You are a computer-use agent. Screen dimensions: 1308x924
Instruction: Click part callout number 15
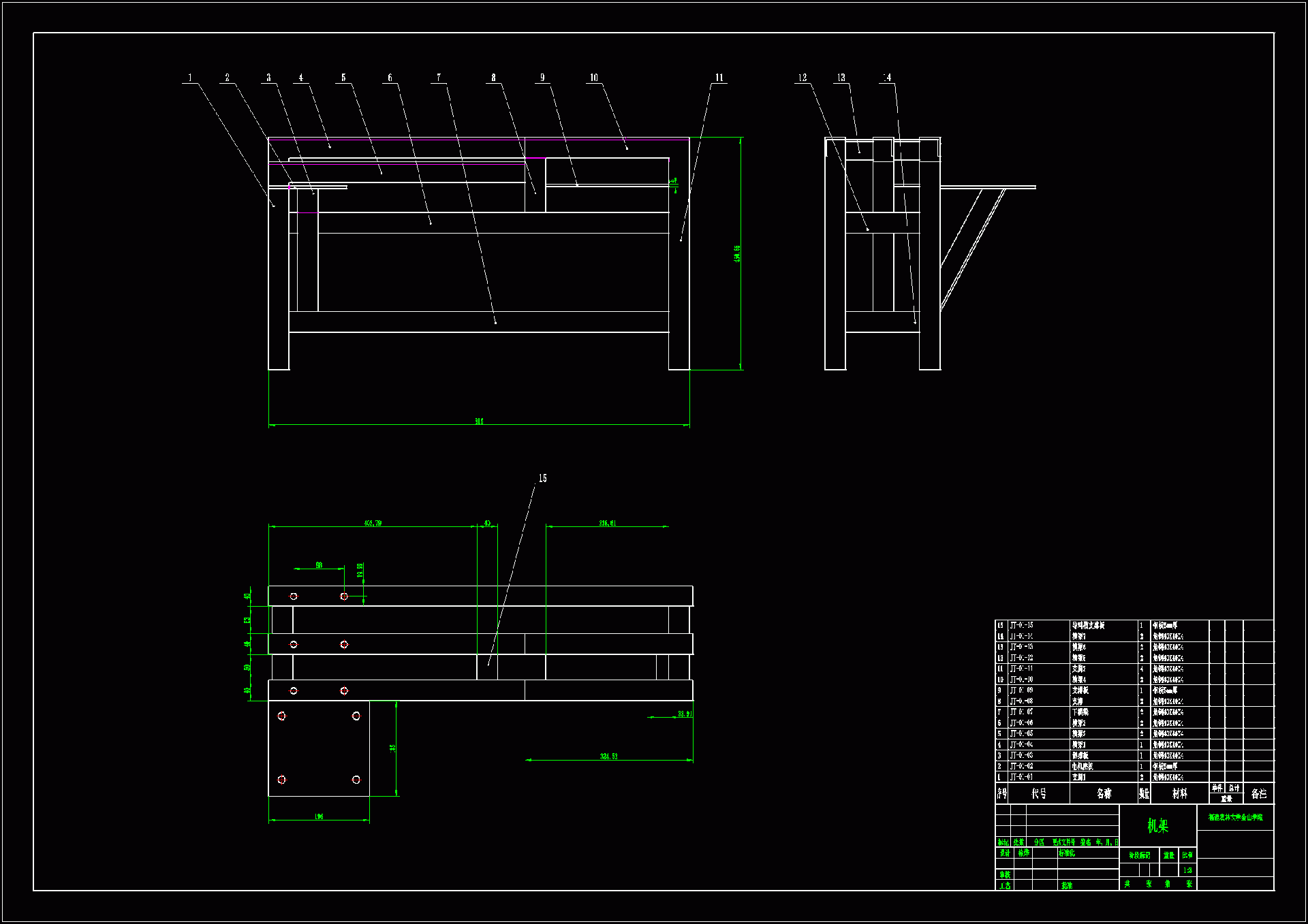[x=543, y=478]
